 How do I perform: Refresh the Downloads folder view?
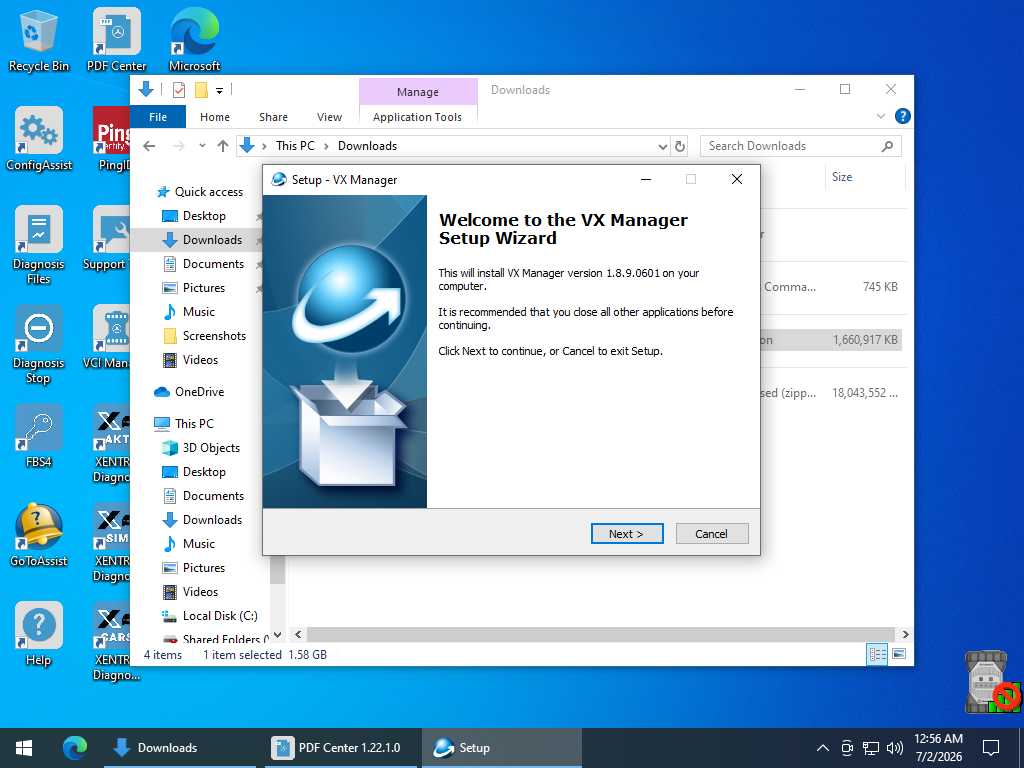pyautogui.click(x=680, y=146)
